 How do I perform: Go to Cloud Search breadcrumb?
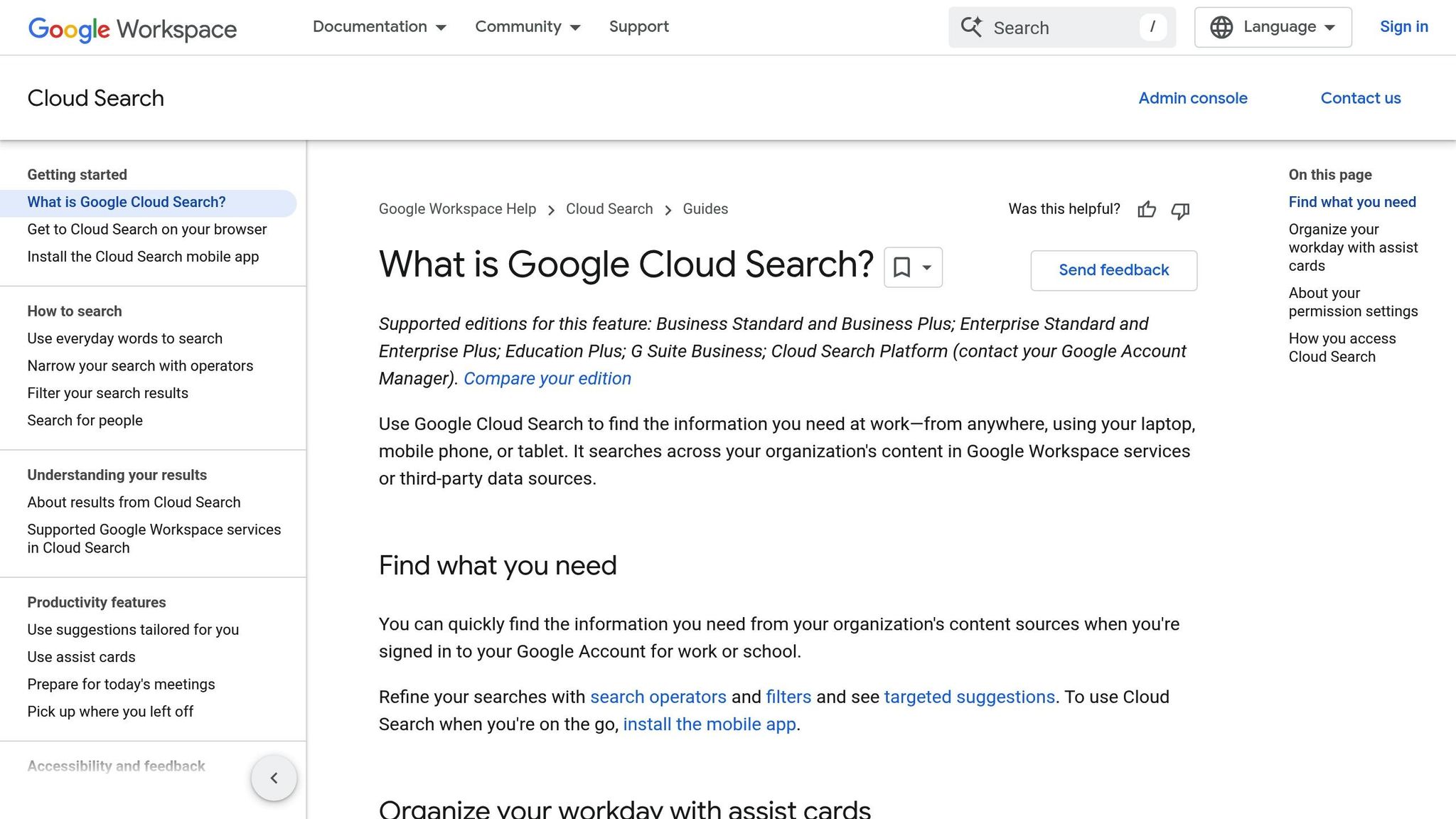click(x=609, y=209)
